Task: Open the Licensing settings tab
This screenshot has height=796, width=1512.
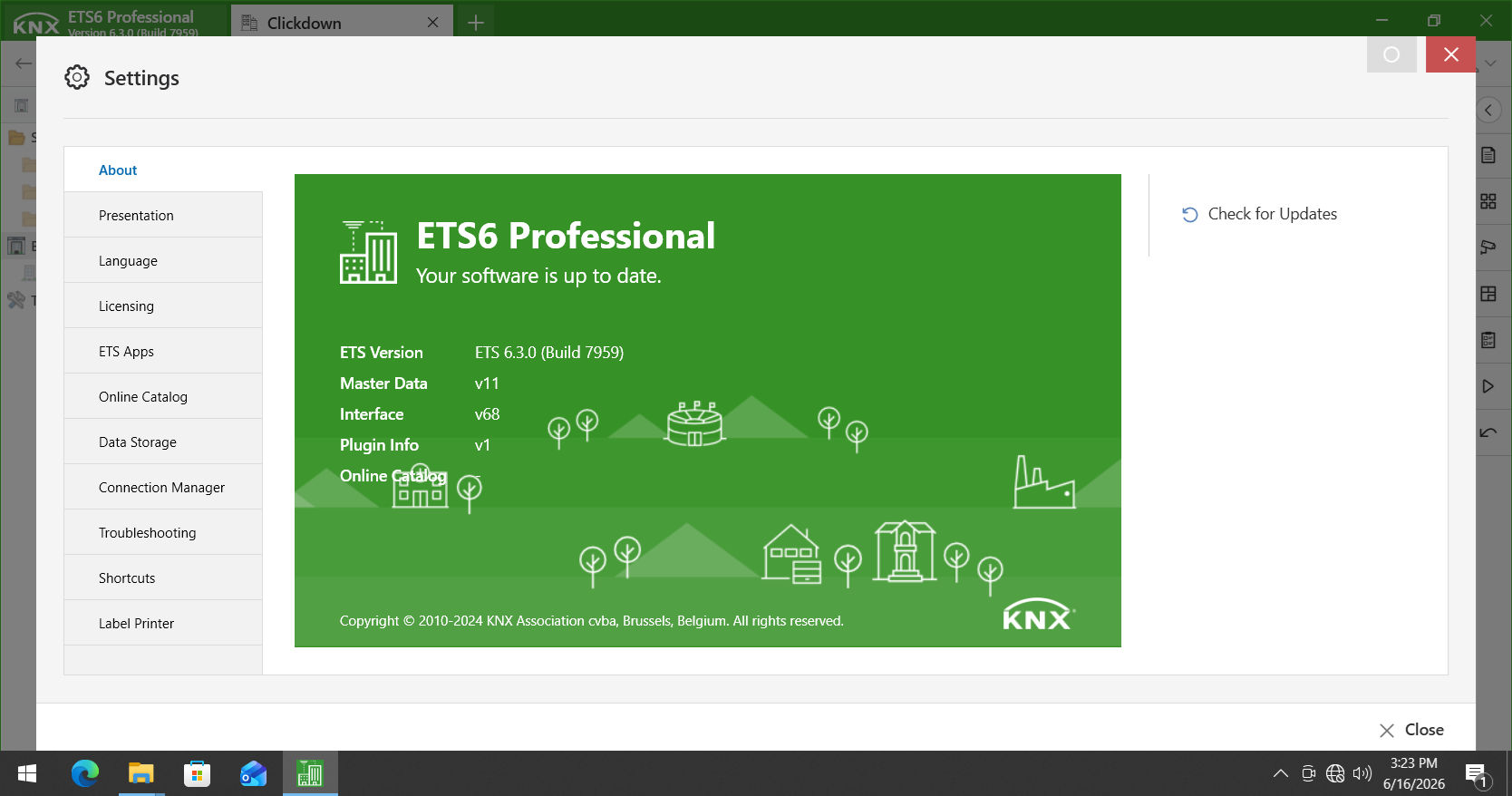Action: tap(163, 306)
